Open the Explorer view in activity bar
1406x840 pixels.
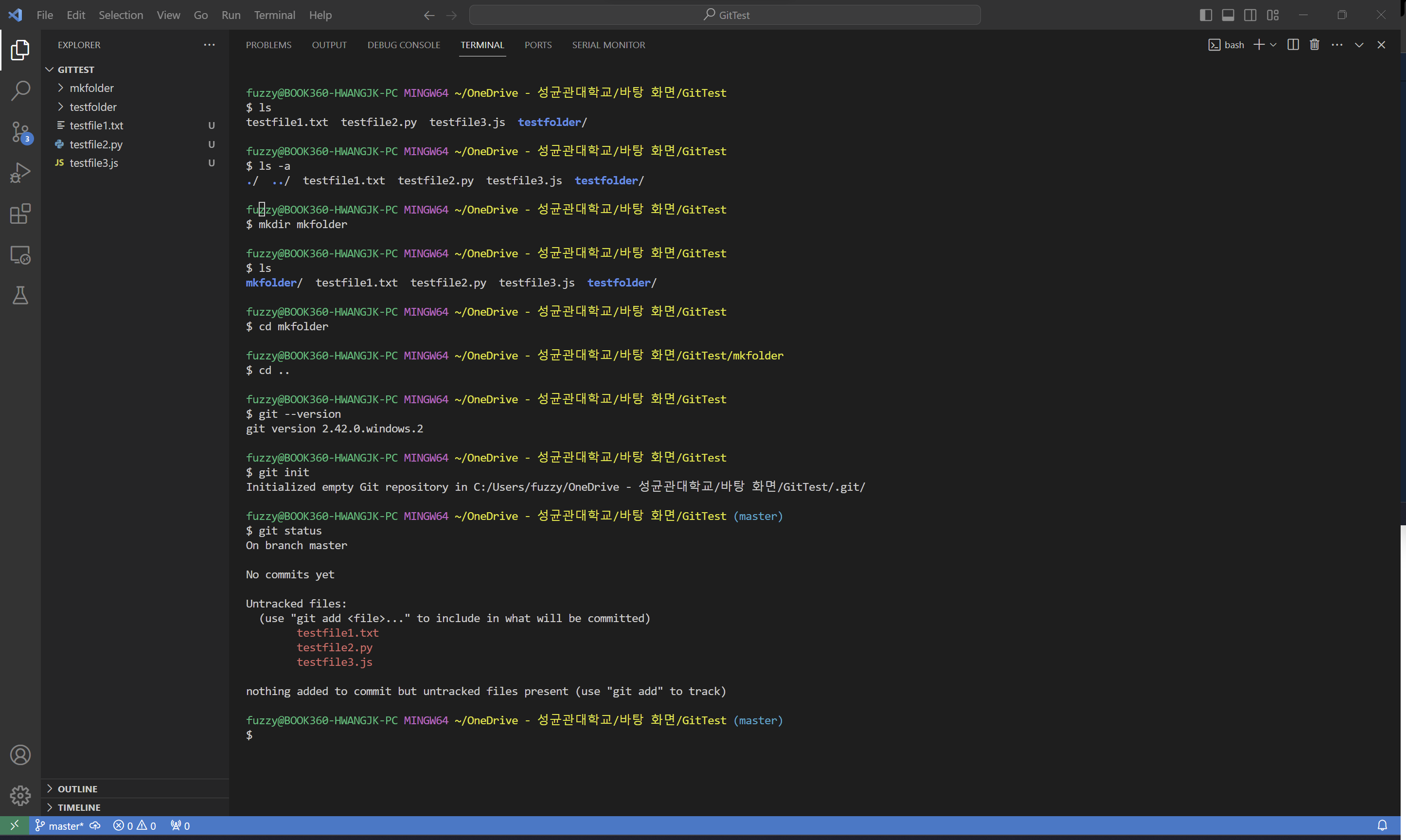(20, 50)
